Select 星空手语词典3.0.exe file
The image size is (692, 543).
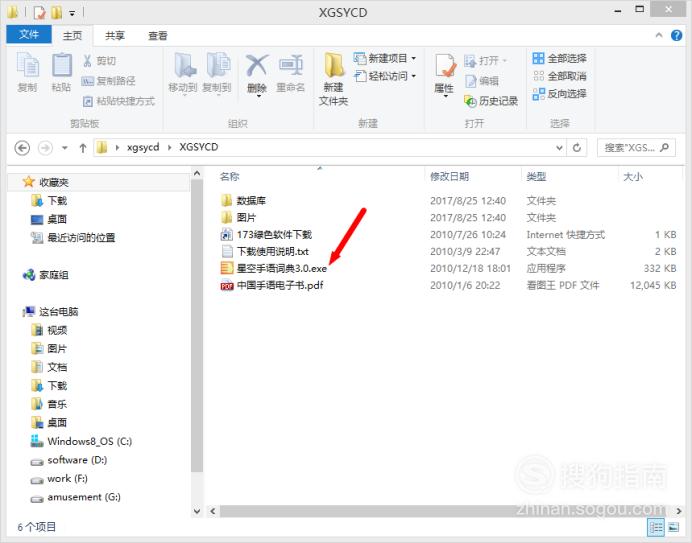[x=282, y=268]
